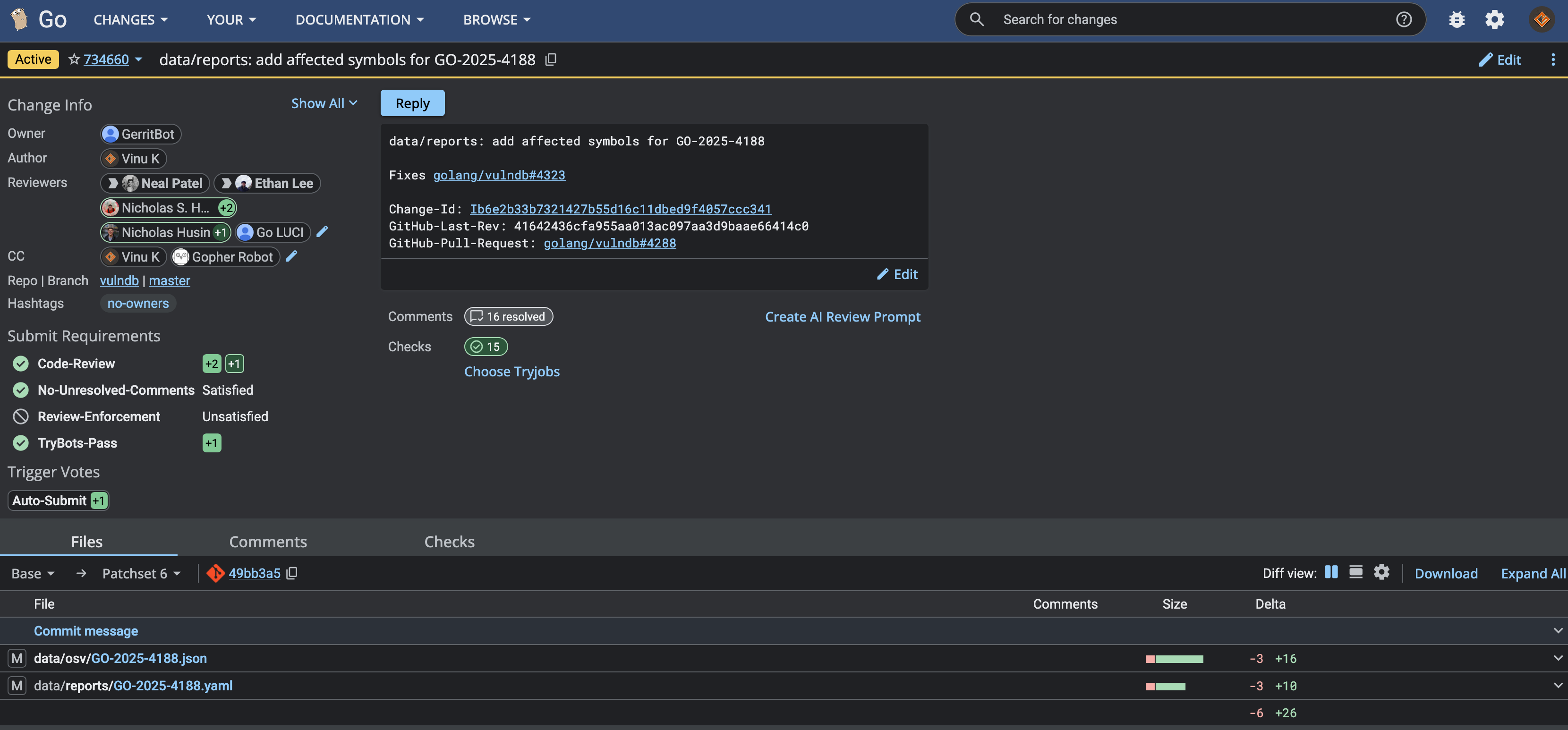
Task: Copy the change subject to clipboard
Action: pos(551,59)
